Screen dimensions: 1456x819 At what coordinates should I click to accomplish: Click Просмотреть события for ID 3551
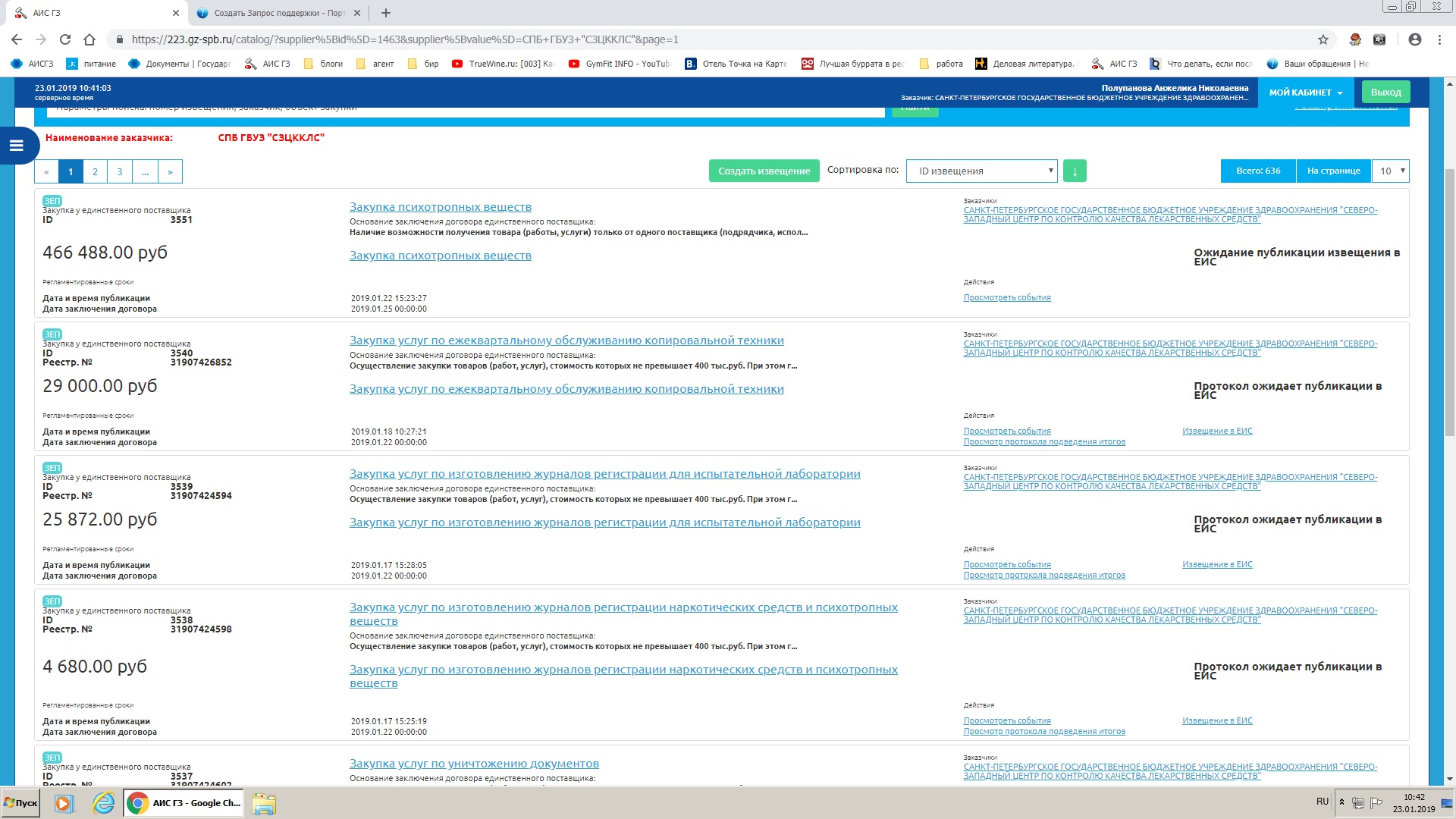1006,298
